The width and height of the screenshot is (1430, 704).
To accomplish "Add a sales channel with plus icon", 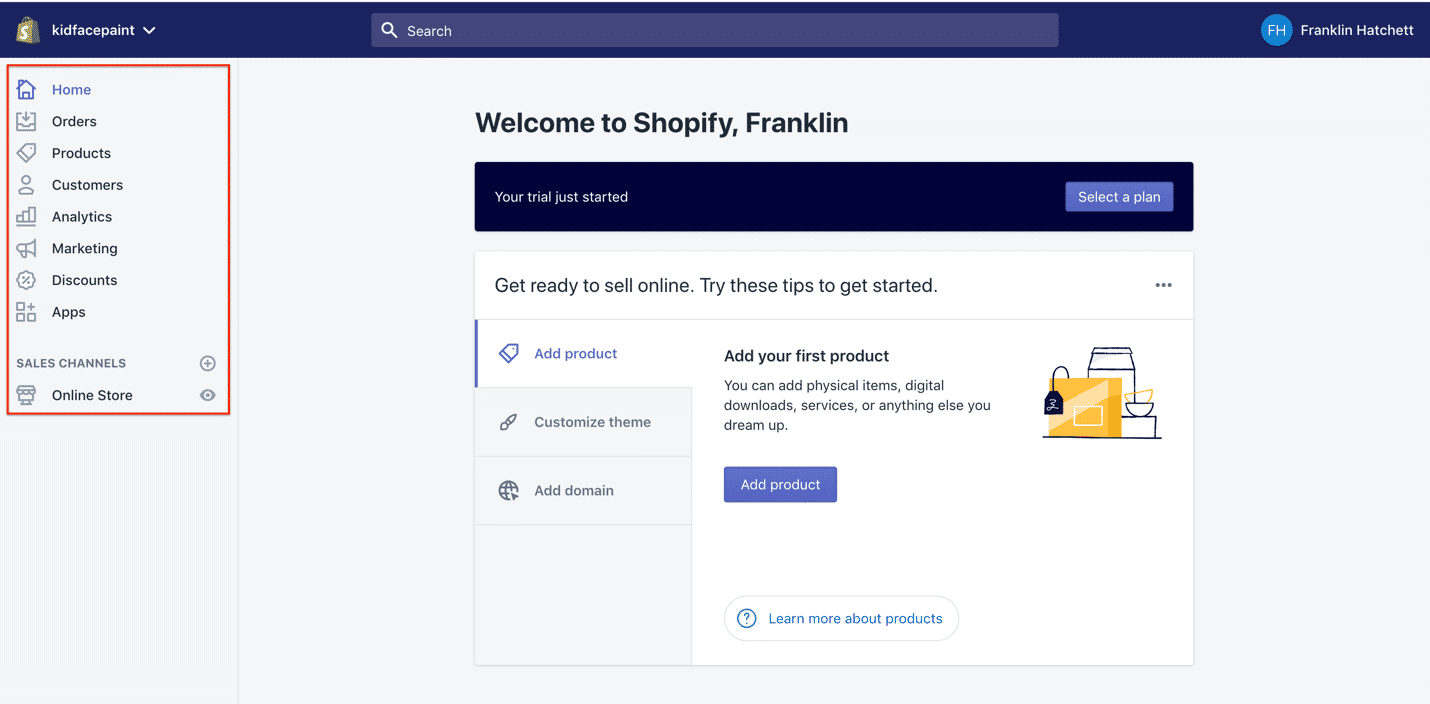I will coord(208,363).
